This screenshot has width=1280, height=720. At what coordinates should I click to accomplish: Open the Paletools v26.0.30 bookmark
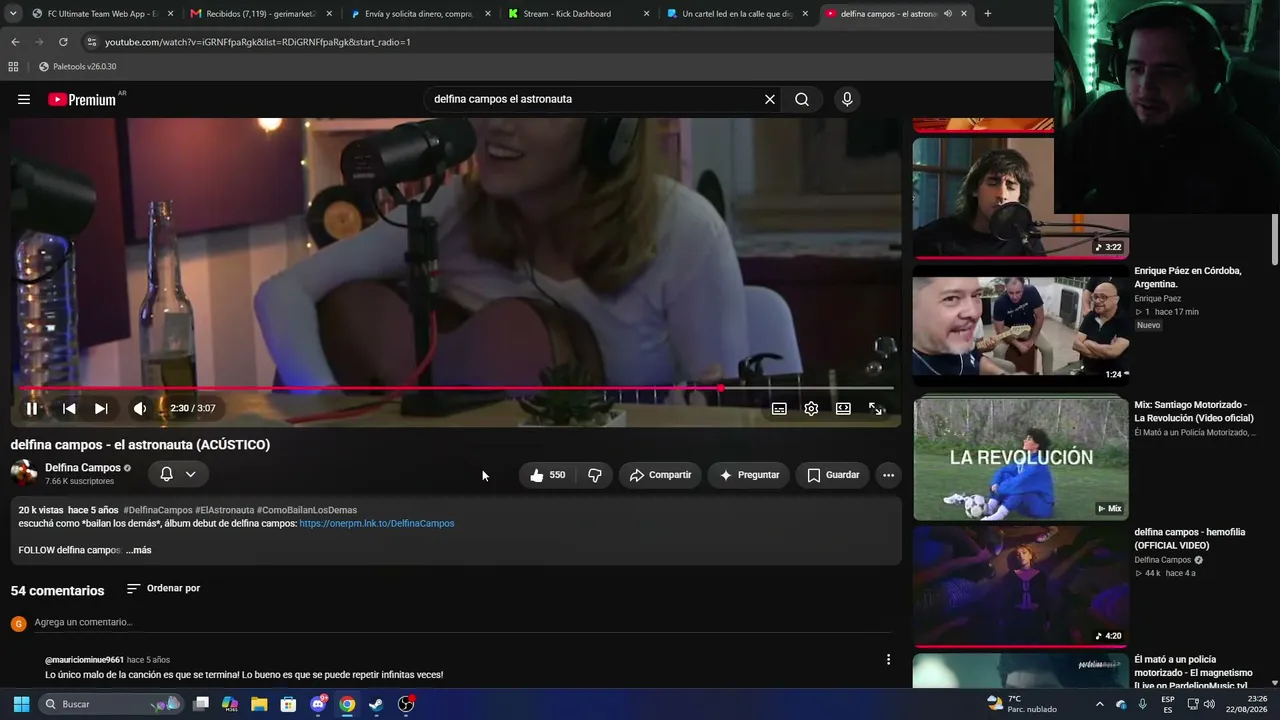point(78,67)
